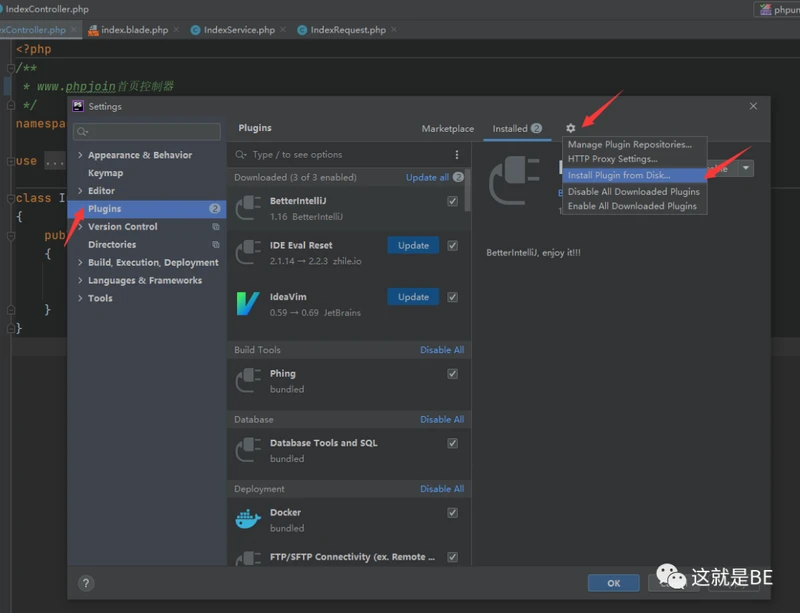The image size is (800, 613).
Task: Click Disable All for Build Tools
Action: coord(442,350)
